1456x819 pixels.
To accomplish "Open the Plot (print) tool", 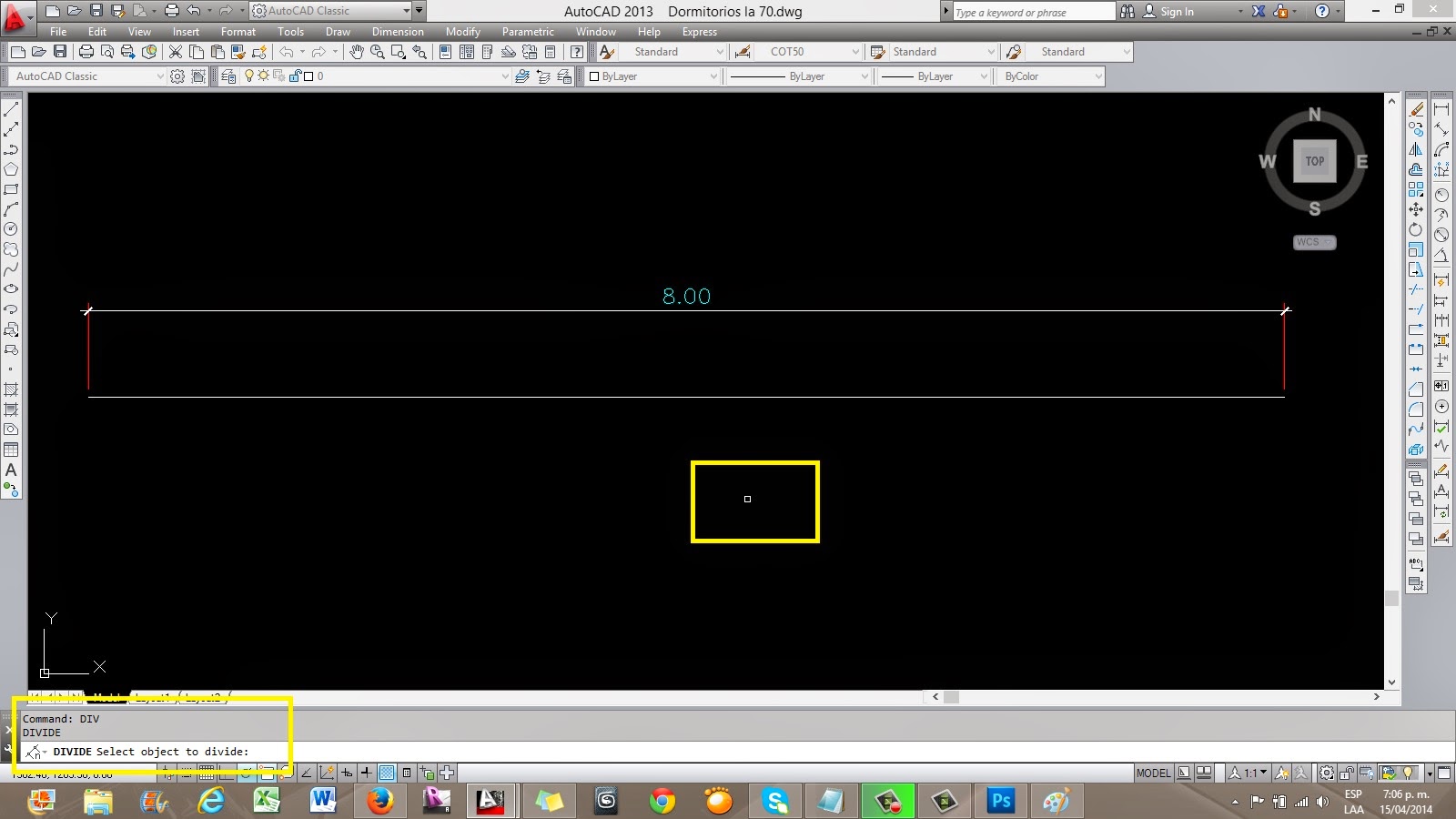I will 87,52.
